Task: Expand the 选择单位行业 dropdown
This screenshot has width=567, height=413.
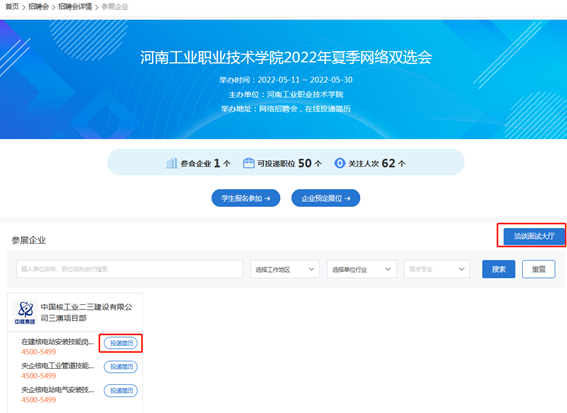Action: pyautogui.click(x=362, y=269)
